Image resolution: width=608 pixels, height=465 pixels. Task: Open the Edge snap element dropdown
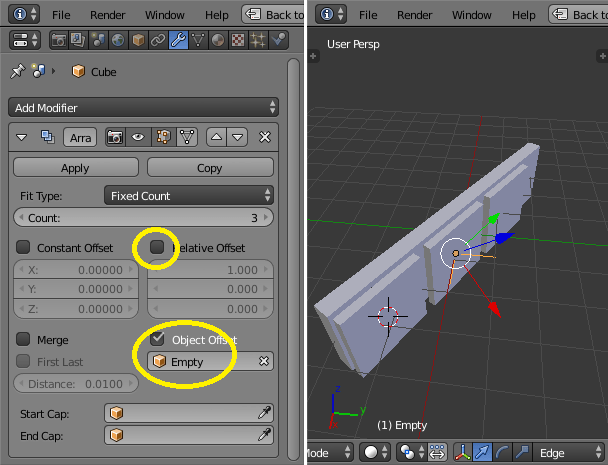[x=569, y=453]
